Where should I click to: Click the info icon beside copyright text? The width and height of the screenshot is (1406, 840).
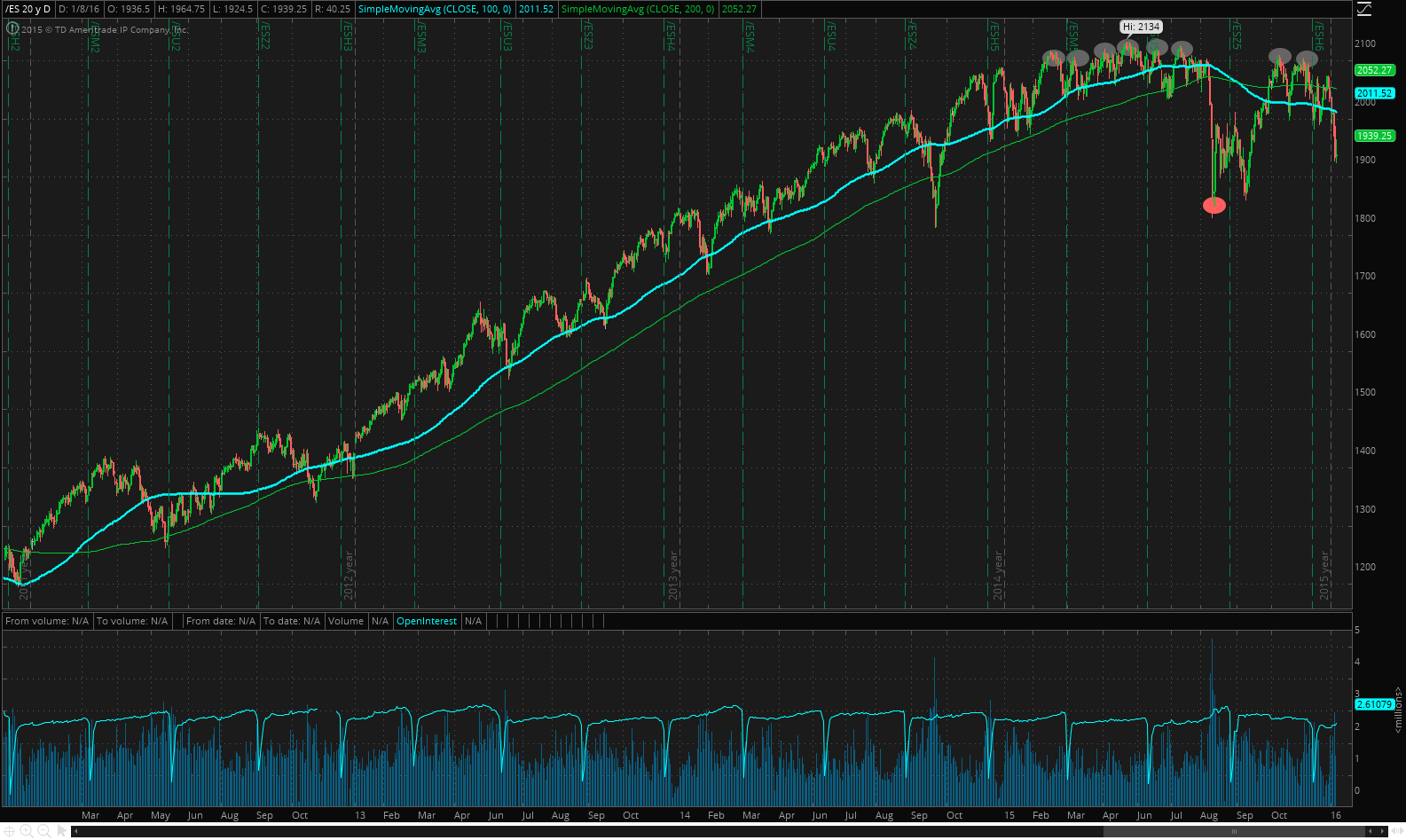point(12,28)
